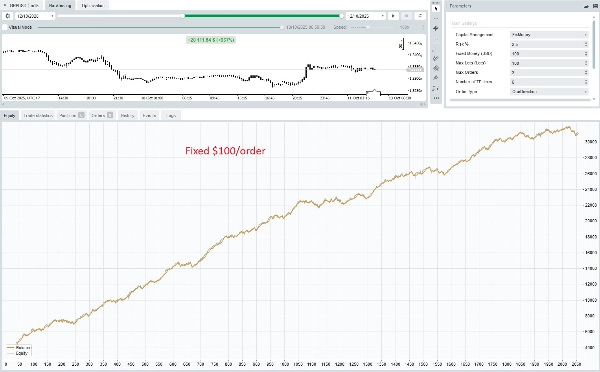Click the Parameters panel vertical scrollbar
The width and height of the screenshot is (600, 372).
(594, 44)
